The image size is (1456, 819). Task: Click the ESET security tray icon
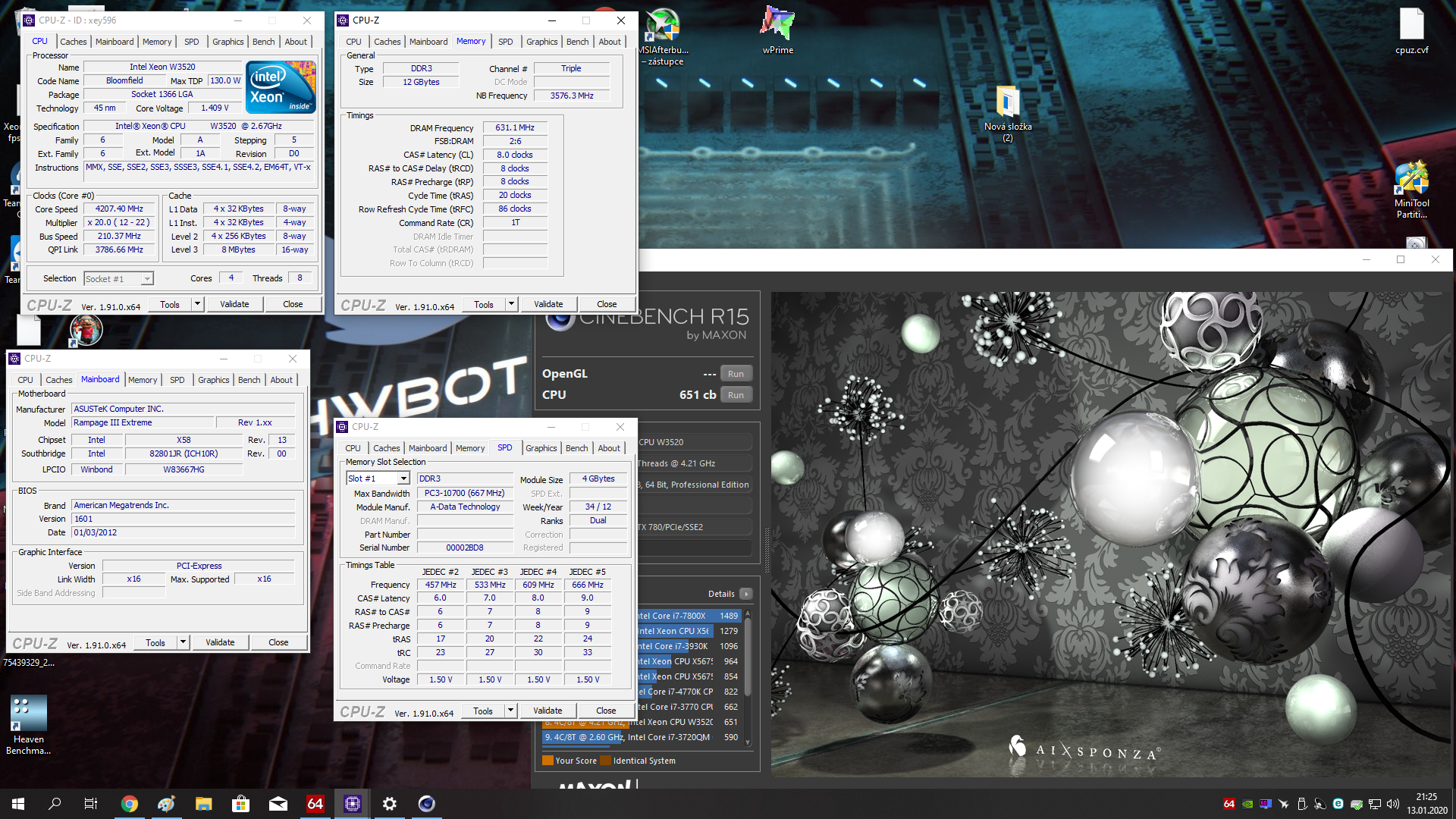click(1338, 804)
